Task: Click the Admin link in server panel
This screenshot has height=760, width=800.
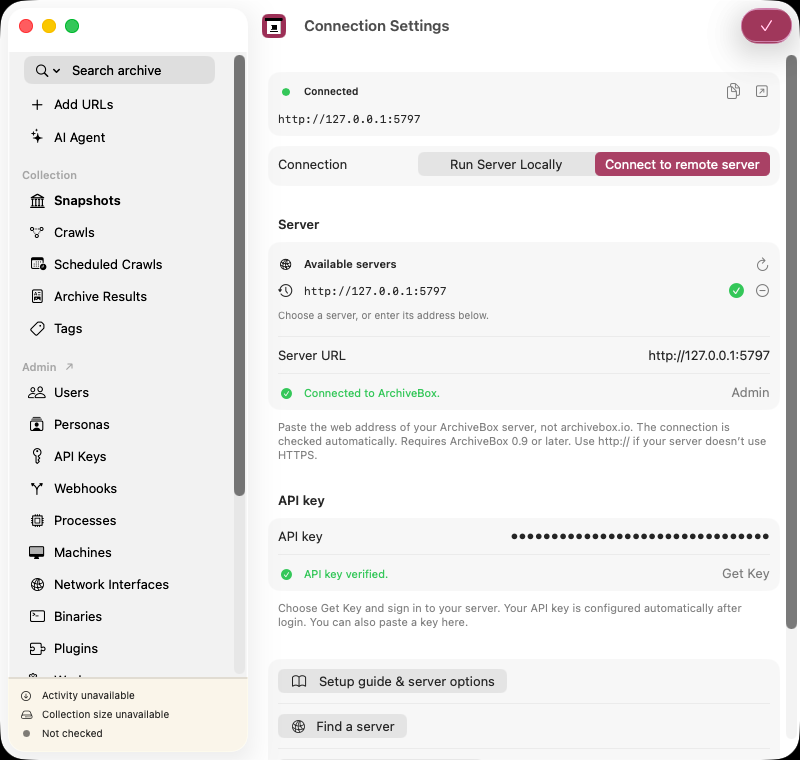Action: coord(750,392)
